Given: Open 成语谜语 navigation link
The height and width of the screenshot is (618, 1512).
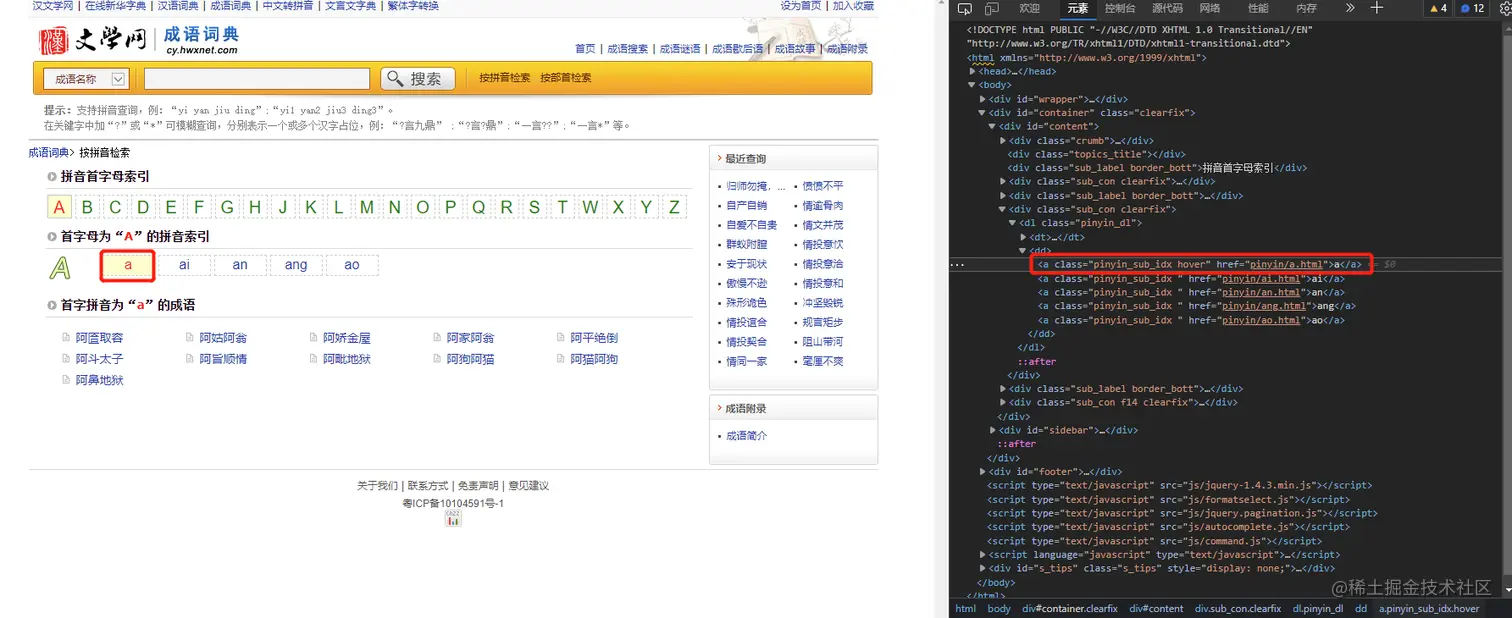Looking at the screenshot, I should [680, 48].
